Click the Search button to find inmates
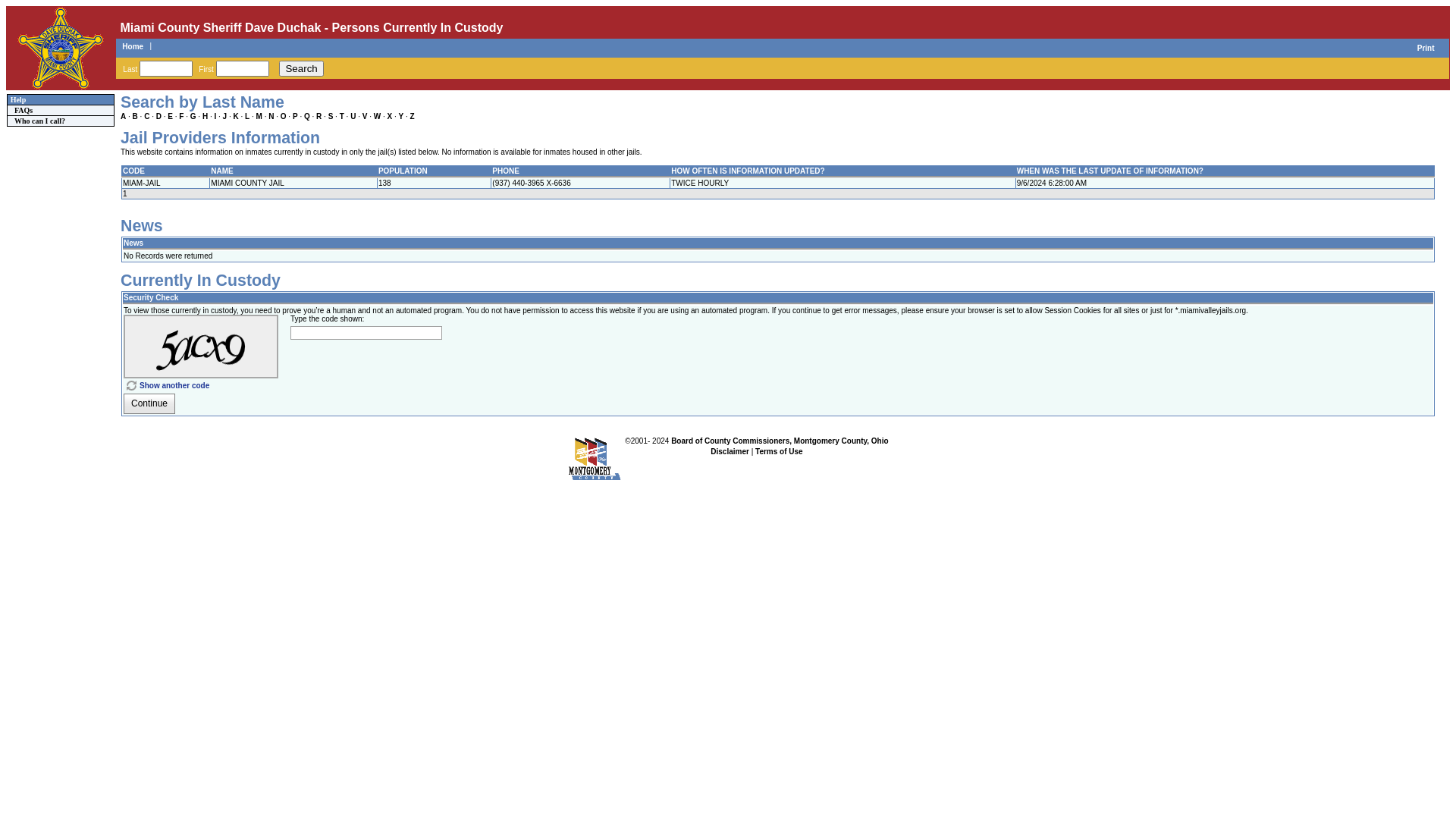The width and height of the screenshot is (1456, 819). [x=301, y=68]
